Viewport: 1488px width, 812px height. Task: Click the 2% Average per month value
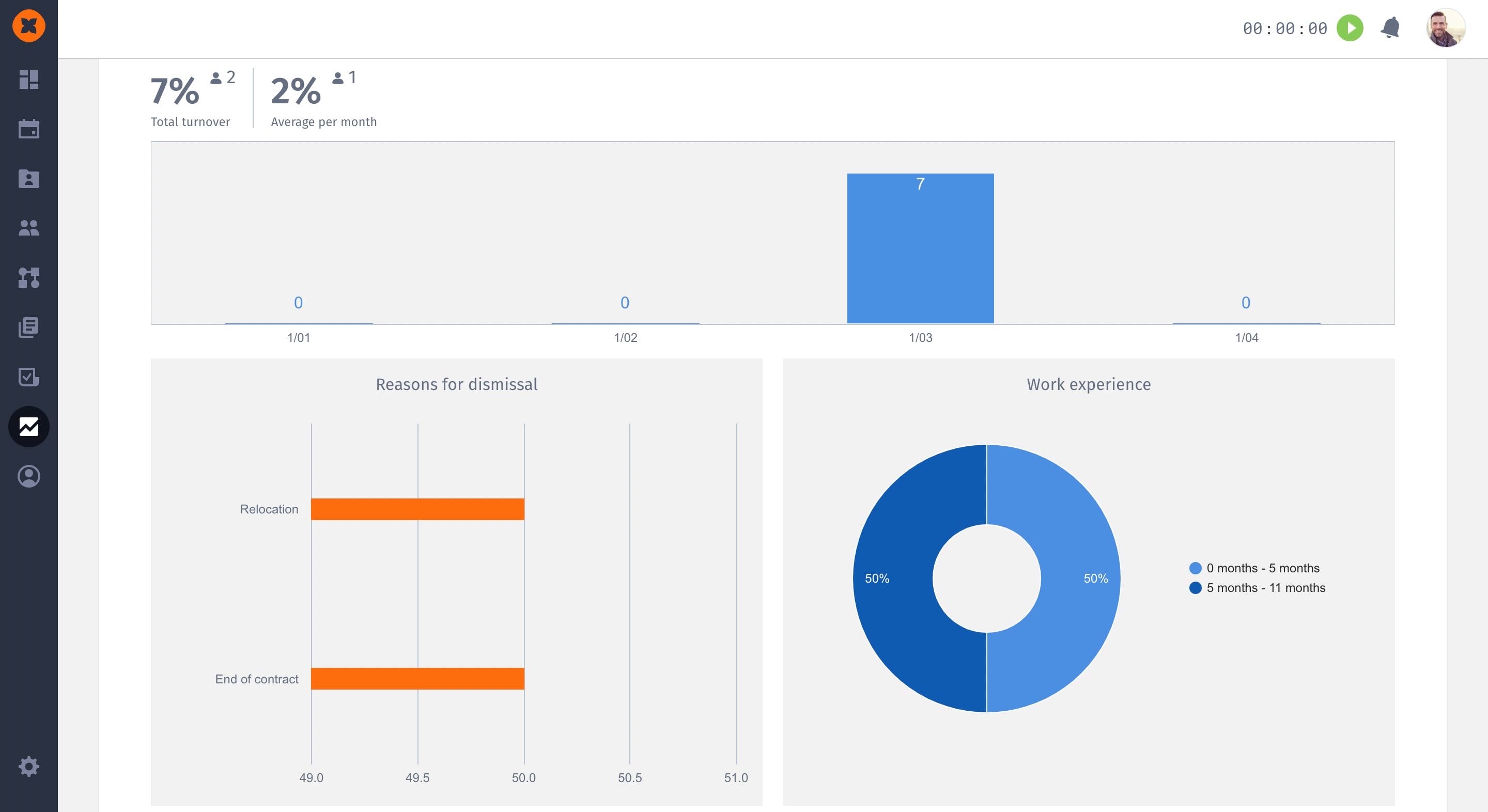click(296, 91)
